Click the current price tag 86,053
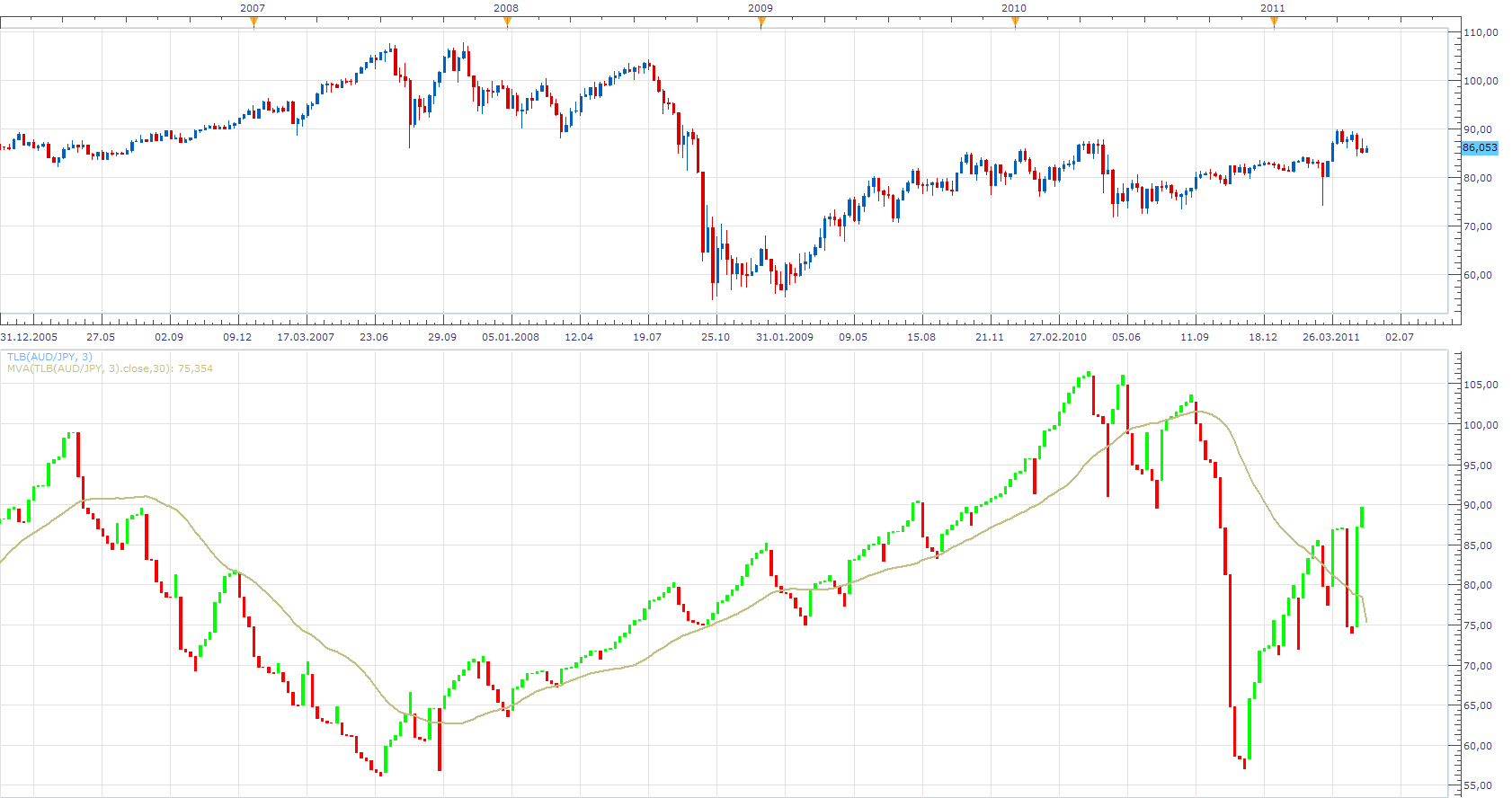 (1480, 147)
